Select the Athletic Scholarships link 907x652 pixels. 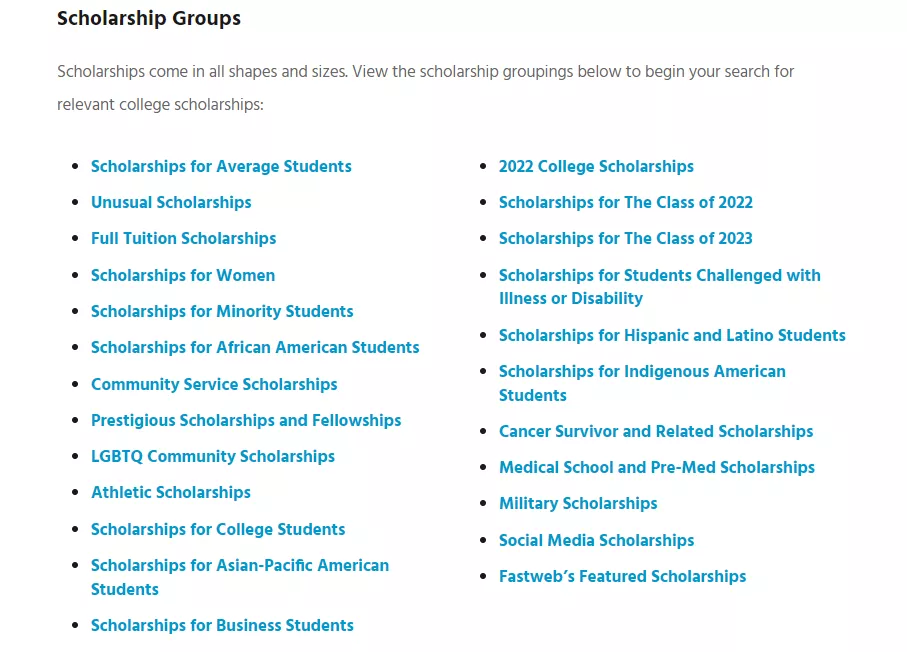tap(171, 492)
